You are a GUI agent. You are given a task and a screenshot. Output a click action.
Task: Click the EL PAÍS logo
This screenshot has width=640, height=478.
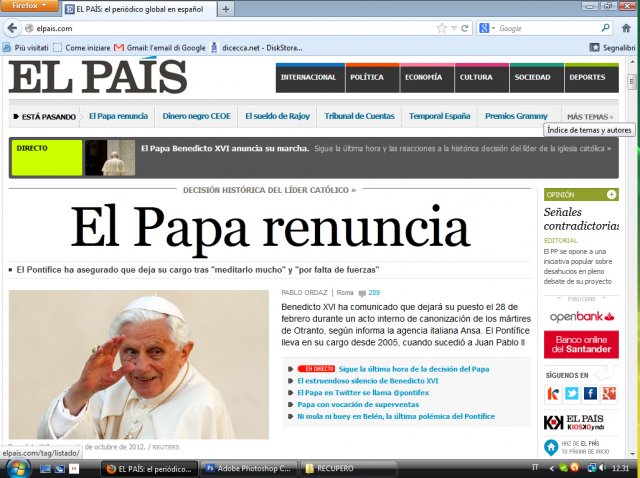pyautogui.click(x=98, y=76)
